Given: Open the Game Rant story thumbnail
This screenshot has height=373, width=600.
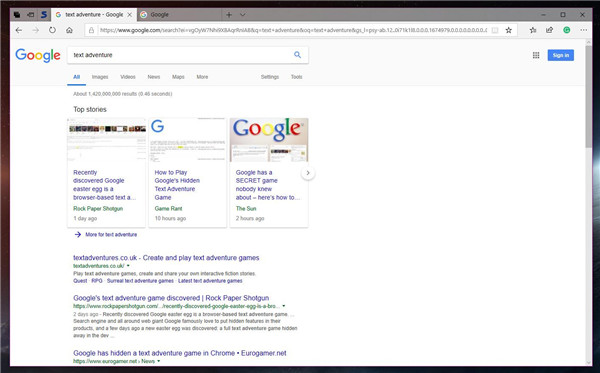Looking at the screenshot, I should (x=188, y=140).
